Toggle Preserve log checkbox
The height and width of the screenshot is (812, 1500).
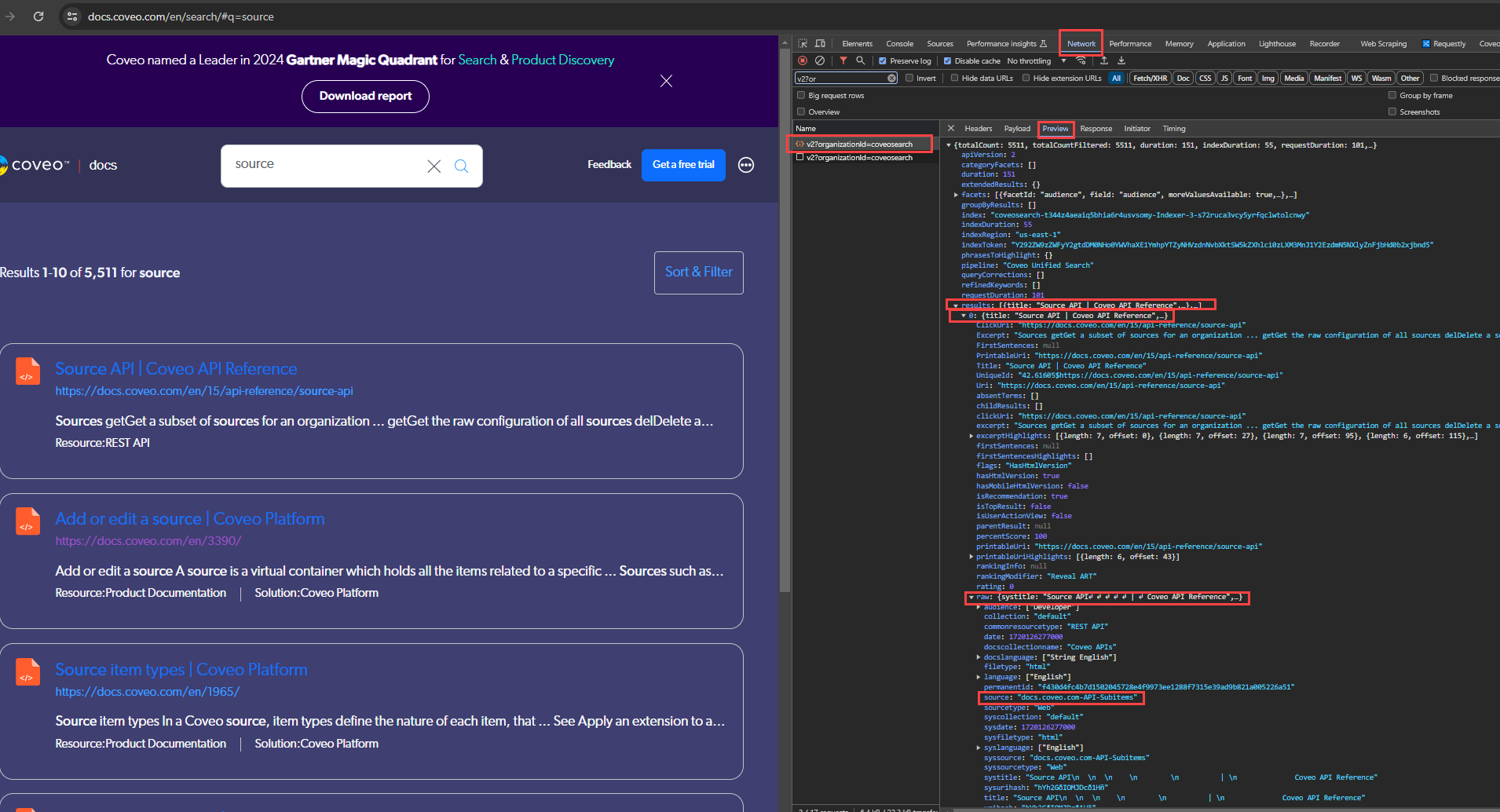click(x=883, y=61)
